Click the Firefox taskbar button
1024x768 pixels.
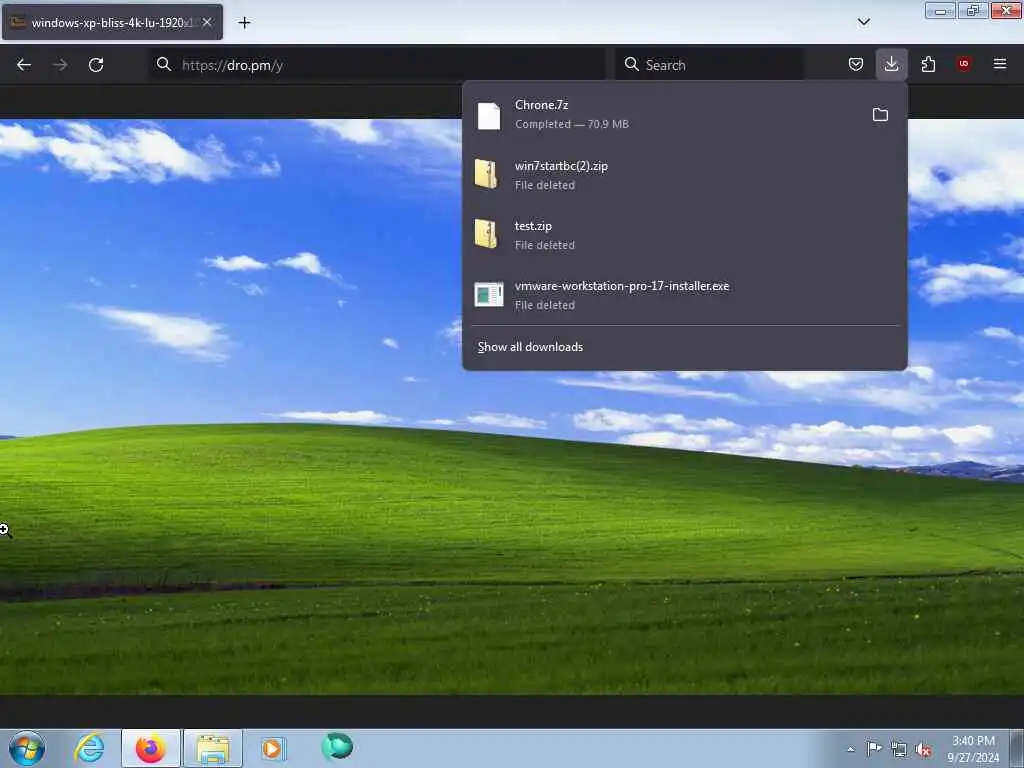click(151, 748)
